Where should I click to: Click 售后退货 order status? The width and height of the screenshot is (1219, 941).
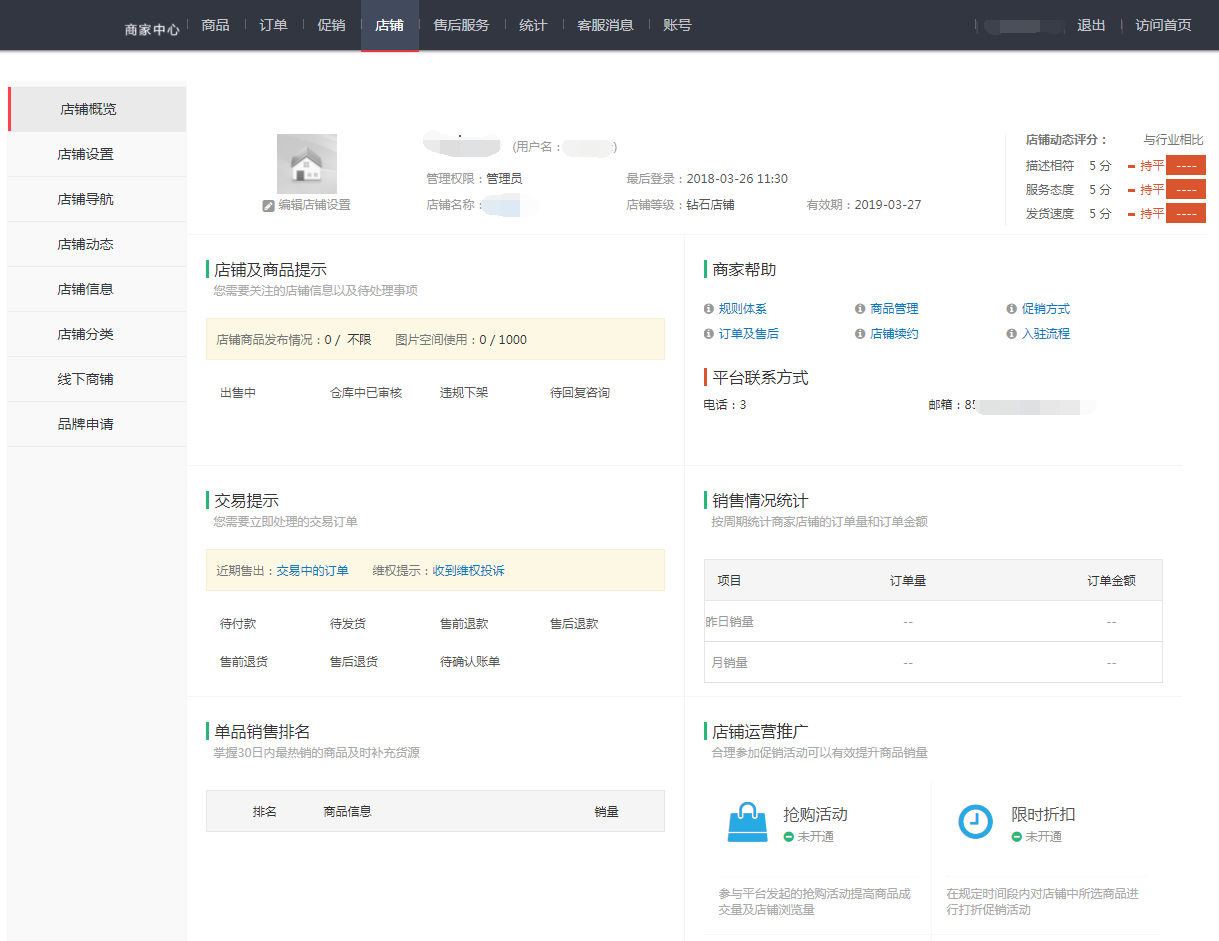coord(354,662)
